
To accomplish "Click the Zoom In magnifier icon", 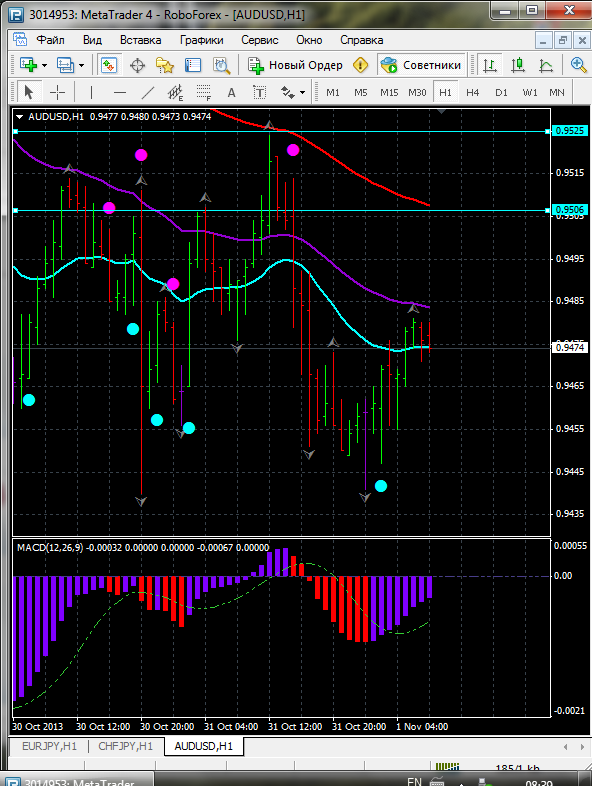I will click(x=578, y=65).
